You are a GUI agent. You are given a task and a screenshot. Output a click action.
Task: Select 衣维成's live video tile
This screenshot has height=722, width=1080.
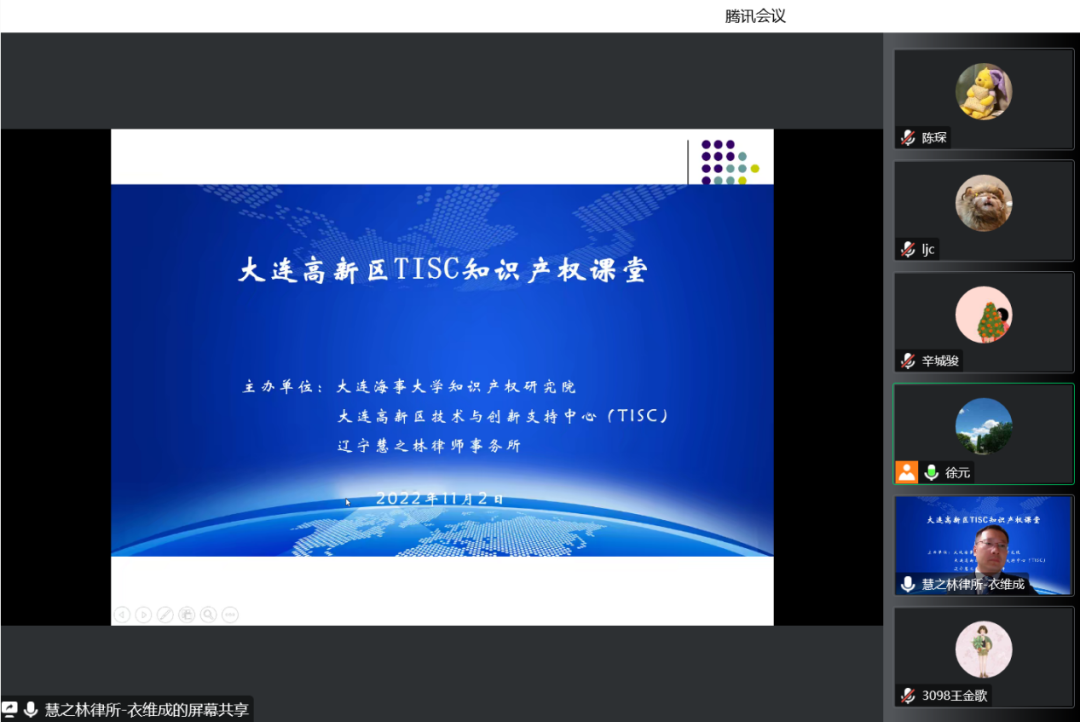(x=984, y=546)
